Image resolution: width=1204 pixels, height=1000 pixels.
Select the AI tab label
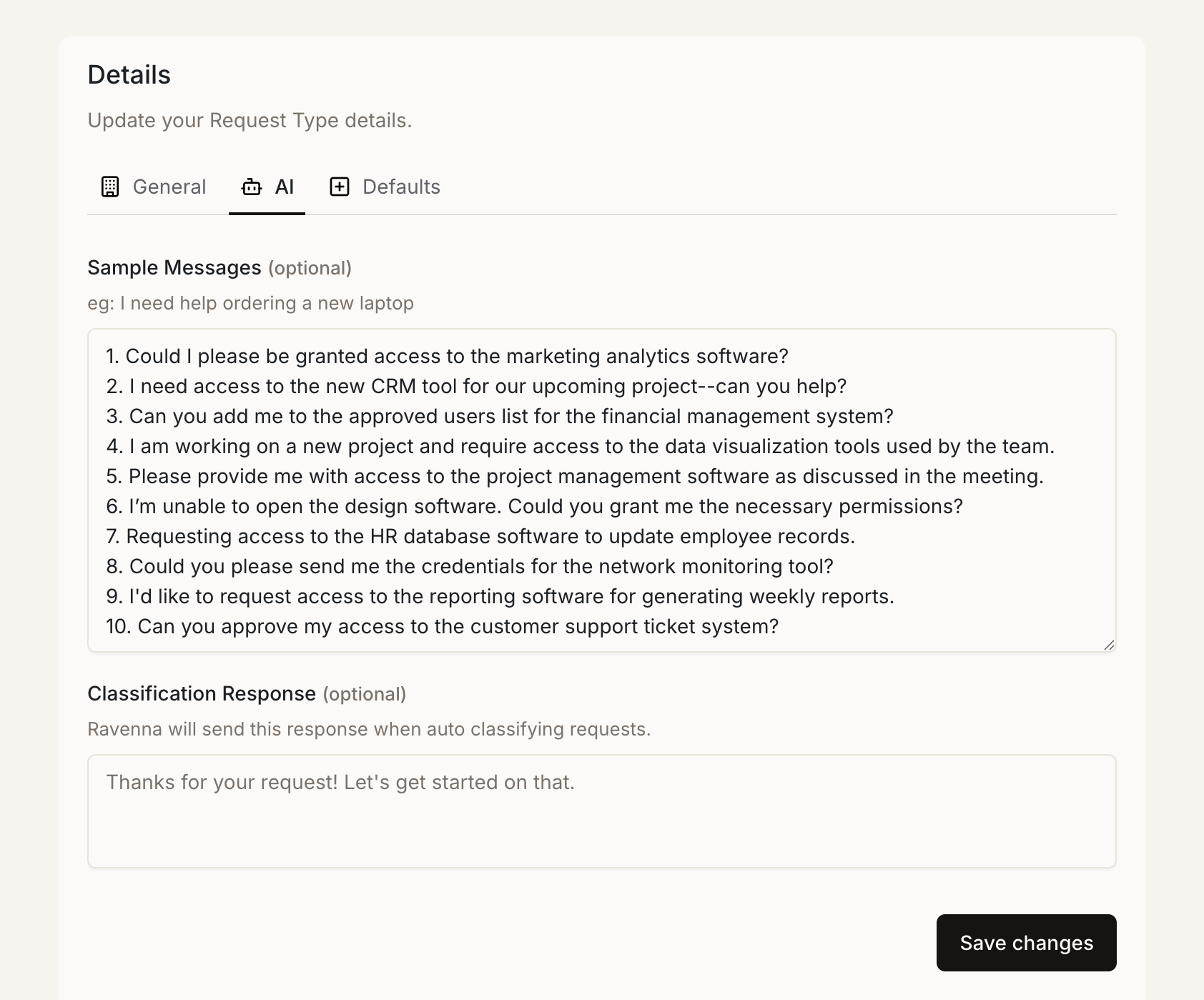(x=285, y=187)
